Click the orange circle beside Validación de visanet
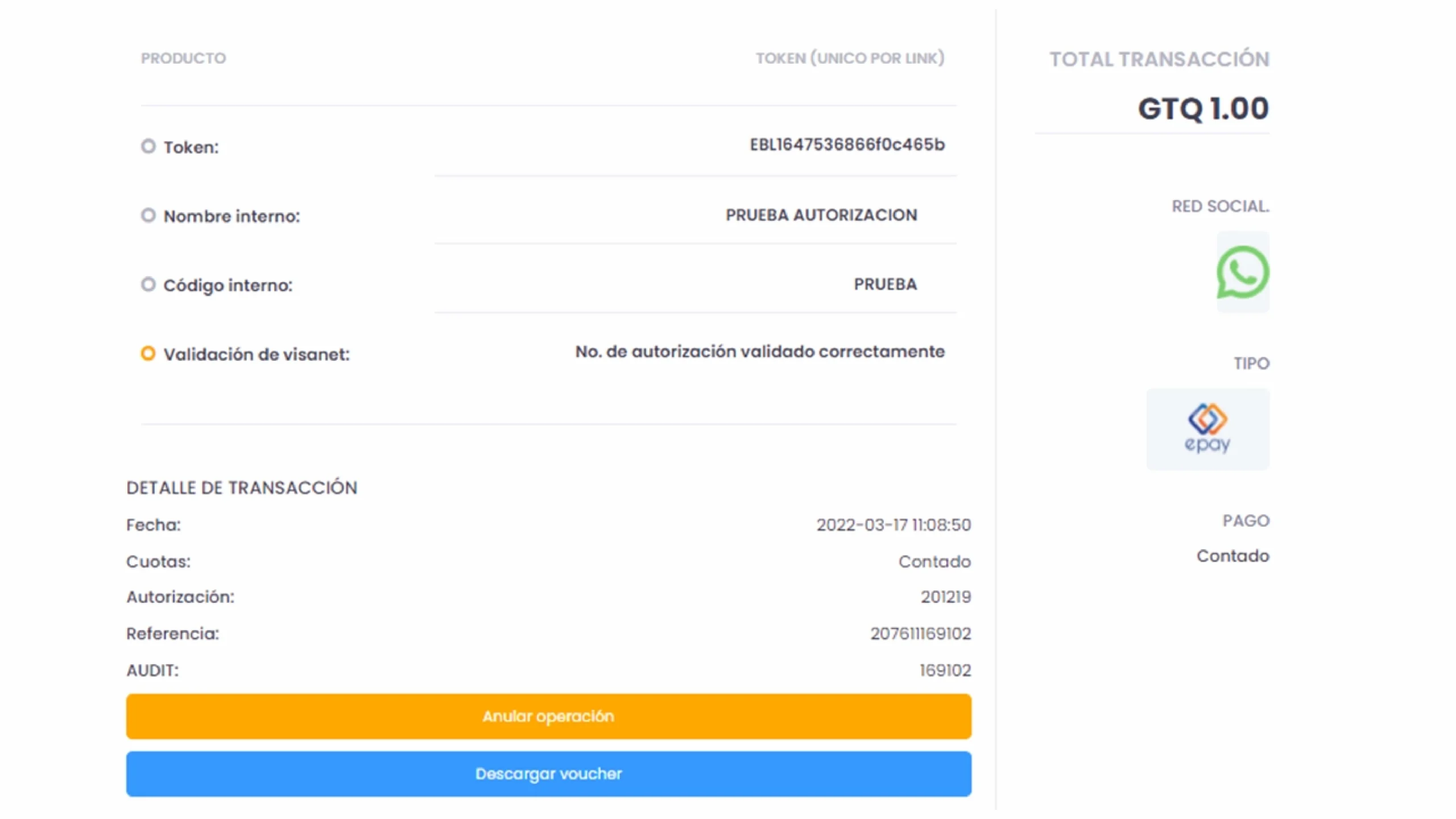The image size is (1456, 819). coord(148,354)
